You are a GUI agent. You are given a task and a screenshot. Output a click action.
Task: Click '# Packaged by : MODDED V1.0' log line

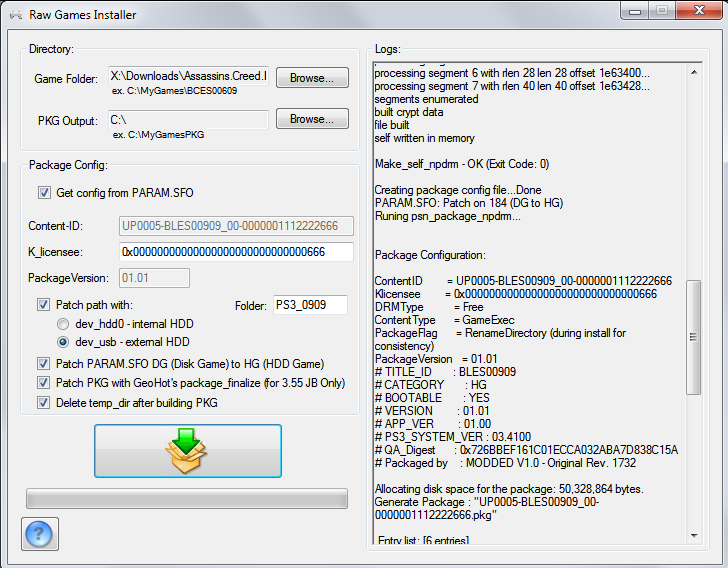pyautogui.click(x=505, y=463)
